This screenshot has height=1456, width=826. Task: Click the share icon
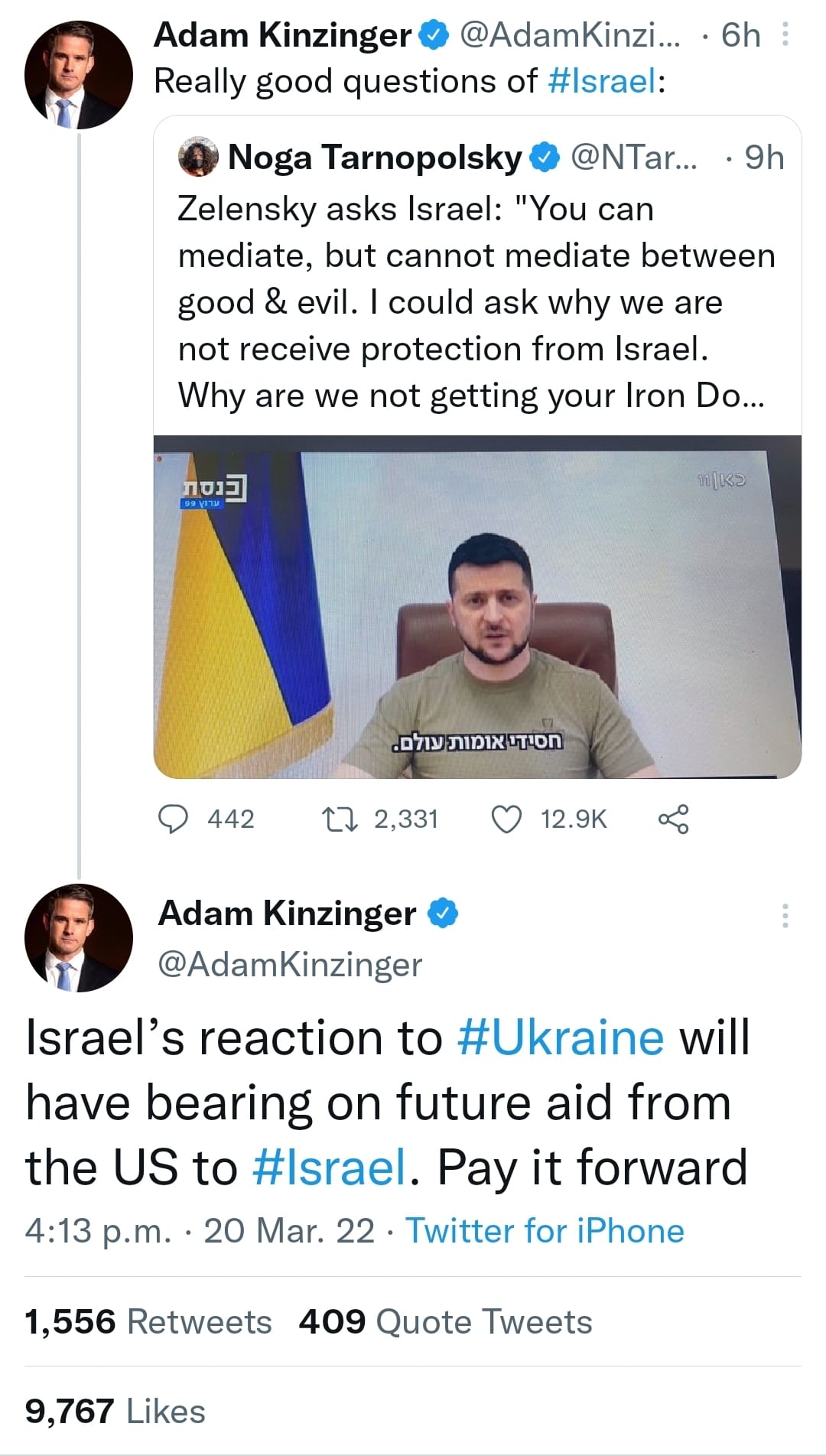click(x=673, y=819)
